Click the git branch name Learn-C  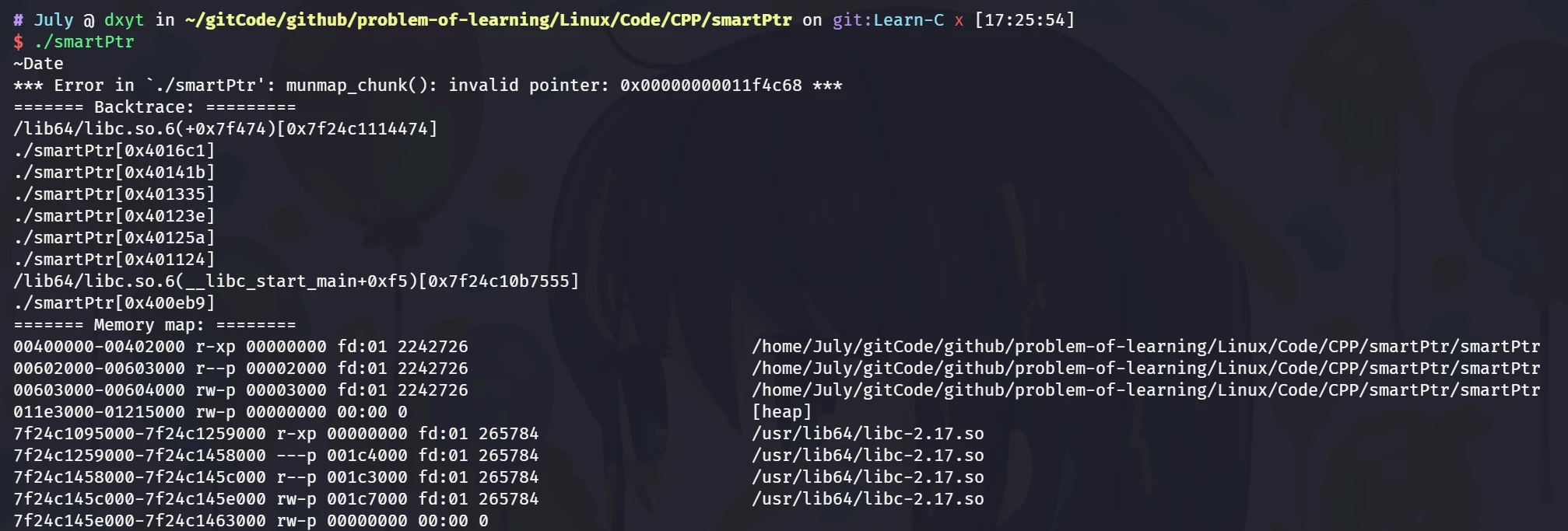tap(908, 20)
